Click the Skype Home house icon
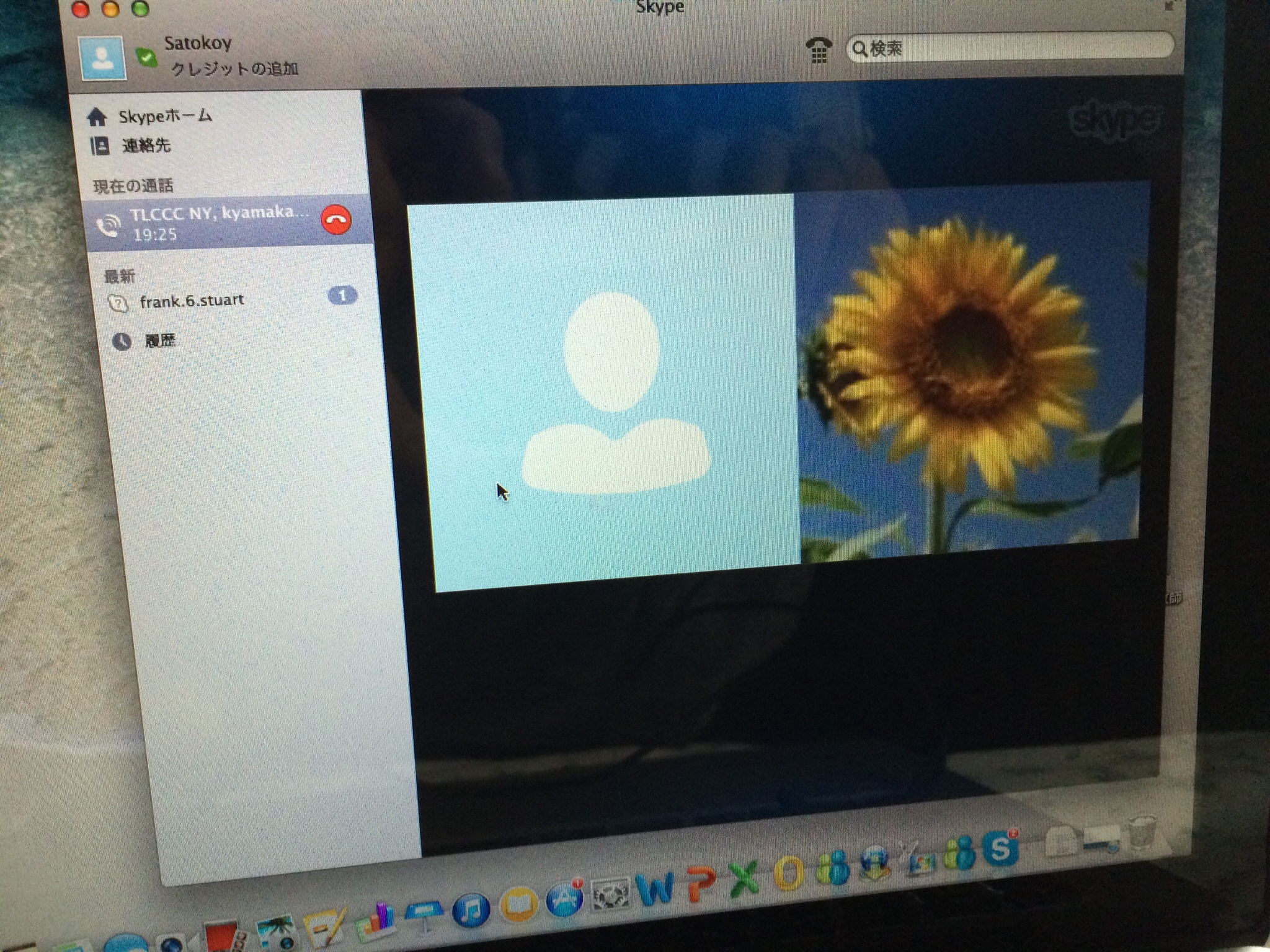This screenshot has width=1270, height=952. point(97,117)
